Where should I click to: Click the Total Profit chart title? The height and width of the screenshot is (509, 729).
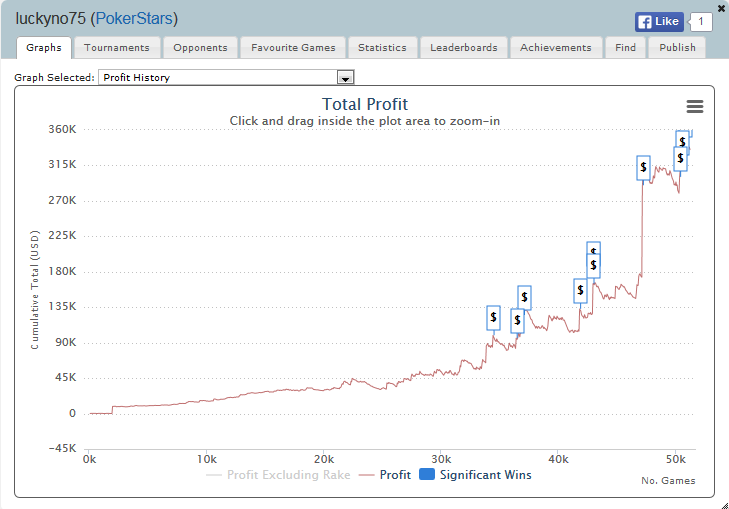(x=364, y=104)
